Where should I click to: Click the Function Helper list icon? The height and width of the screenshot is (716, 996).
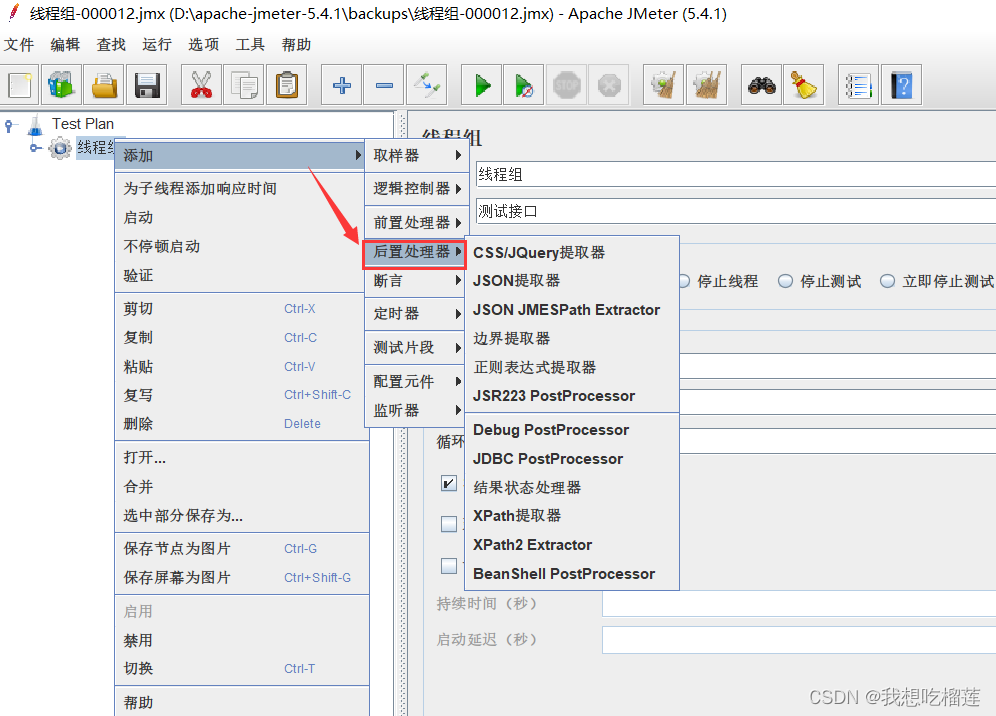pyautogui.click(x=859, y=84)
